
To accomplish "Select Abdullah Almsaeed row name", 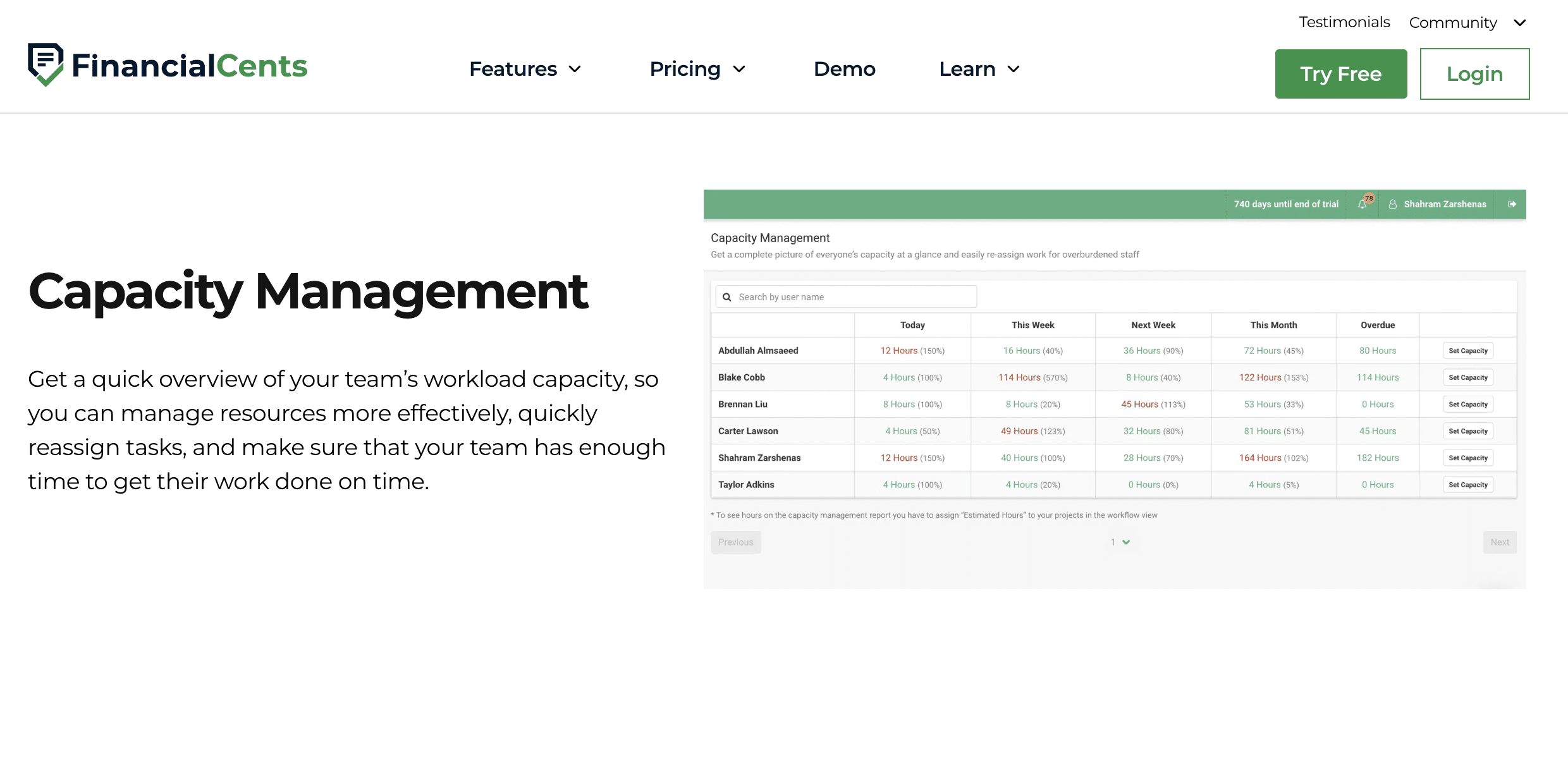I will [x=758, y=351].
